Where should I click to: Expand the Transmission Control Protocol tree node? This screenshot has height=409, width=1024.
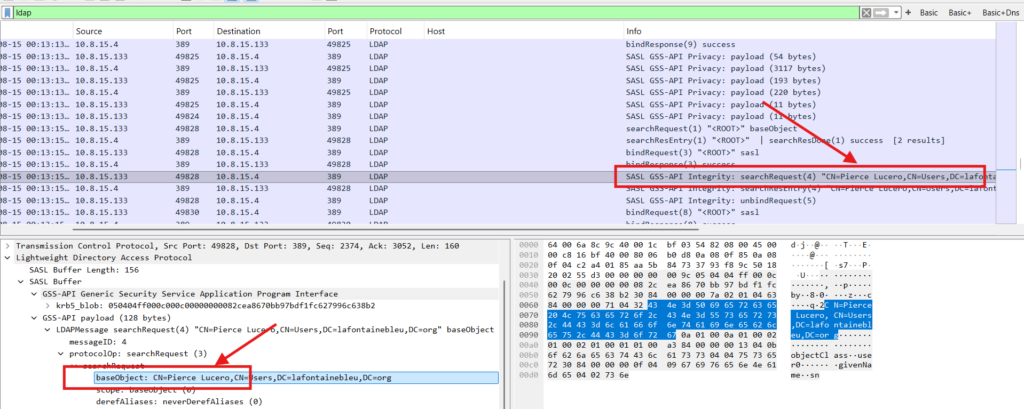tap(8, 245)
